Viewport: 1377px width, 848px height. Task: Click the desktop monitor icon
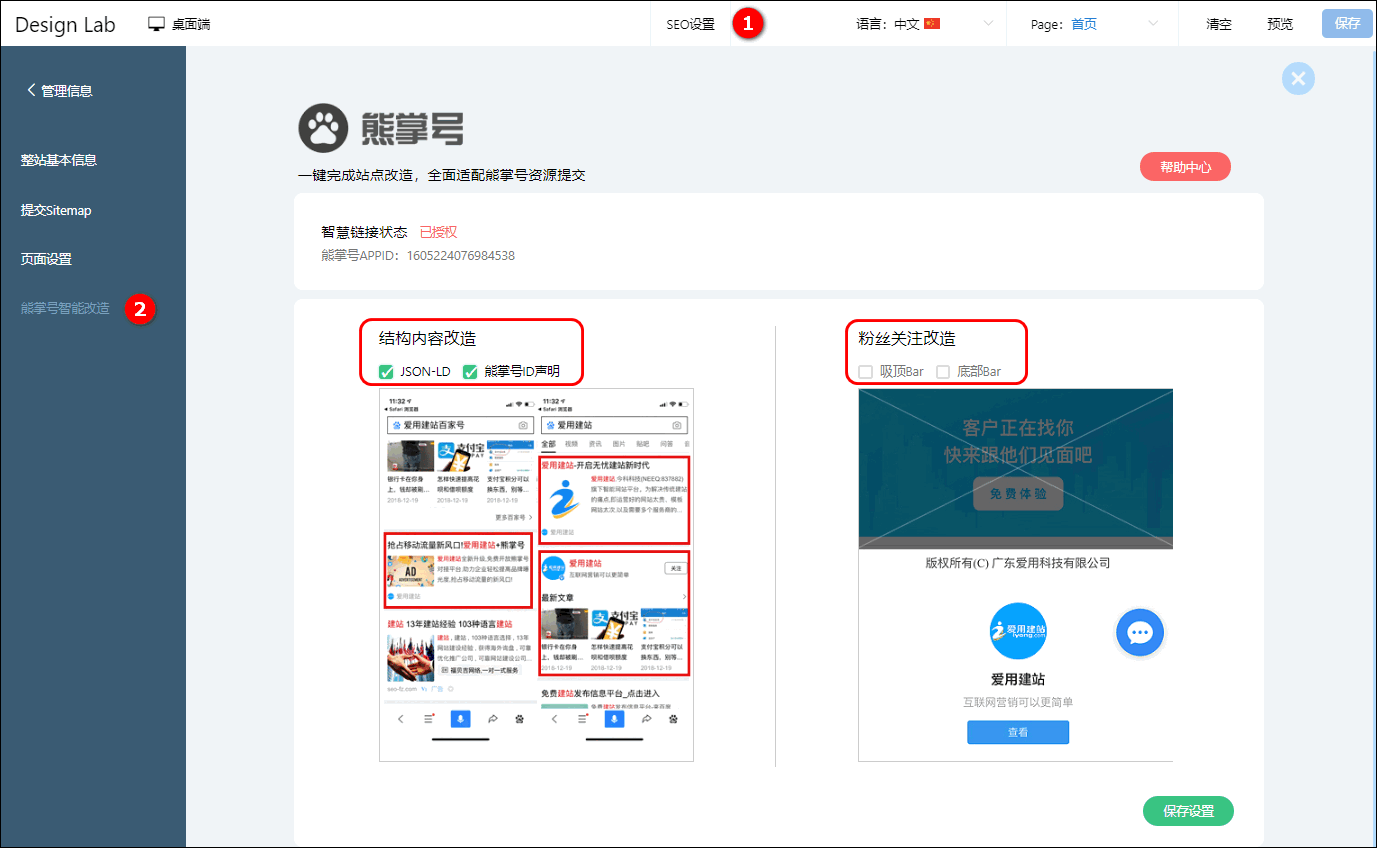[x=156, y=24]
